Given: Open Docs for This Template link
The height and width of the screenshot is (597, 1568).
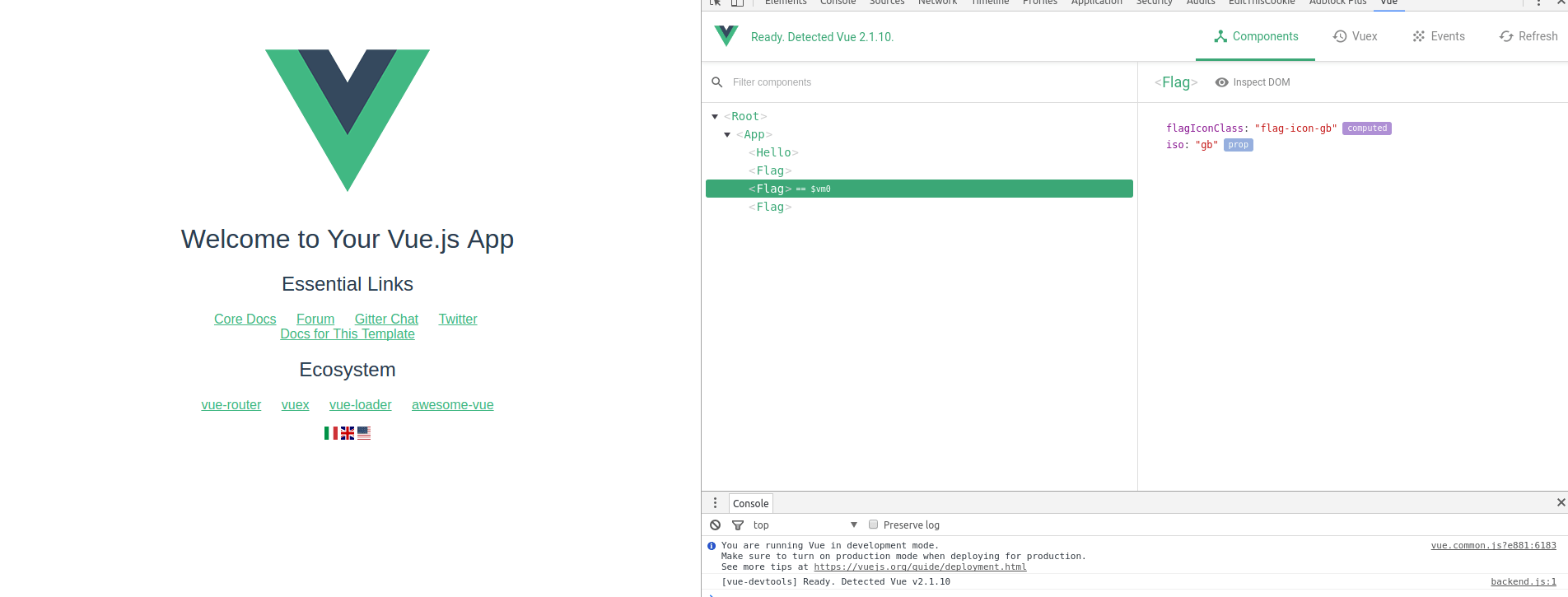Looking at the screenshot, I should coord(348,333).
